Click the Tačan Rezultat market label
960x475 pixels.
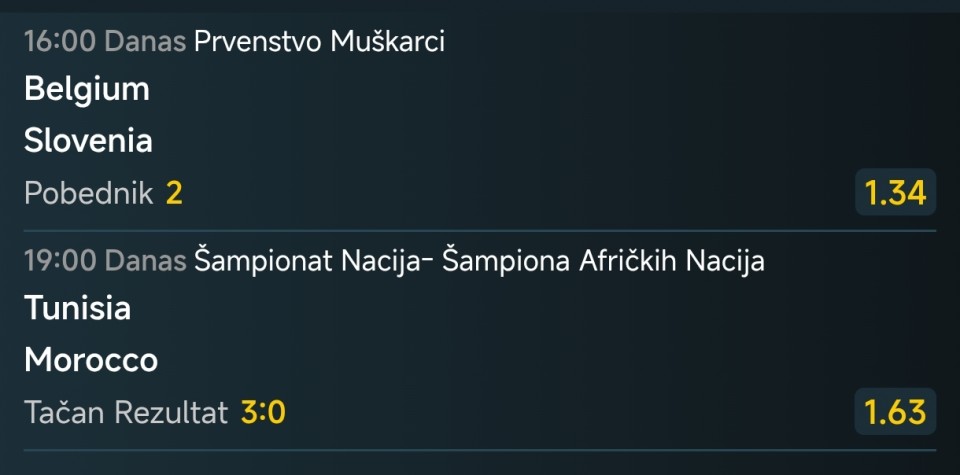pyautogui.click(x=126, y=413)
